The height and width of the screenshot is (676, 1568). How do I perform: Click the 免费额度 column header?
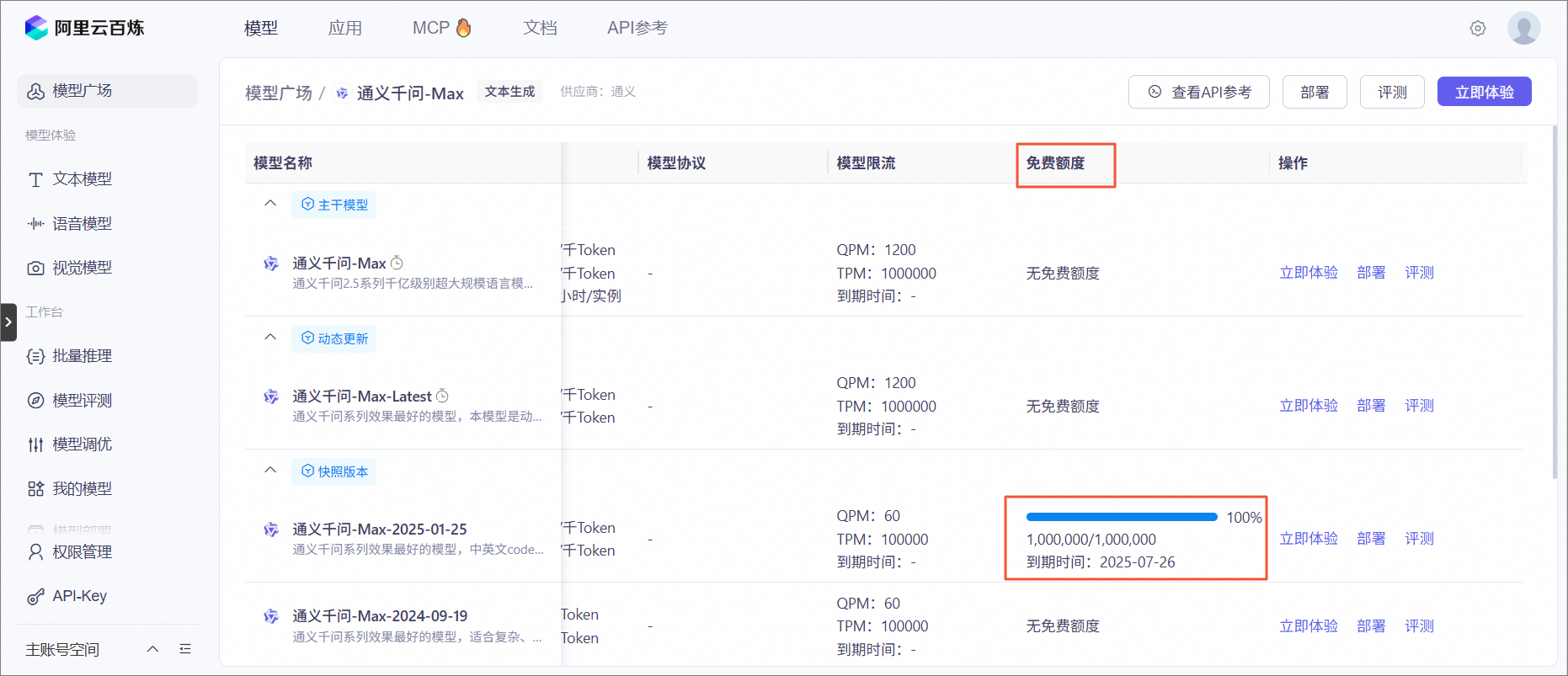[x=1055, y=163]
